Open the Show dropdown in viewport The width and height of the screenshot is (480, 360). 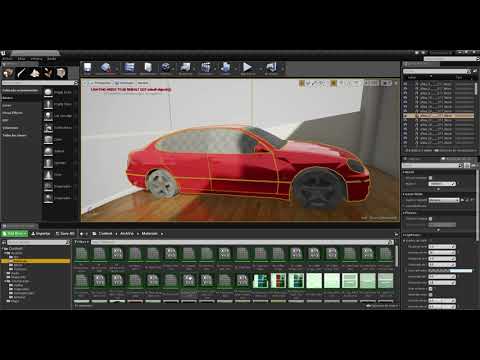pos(143,83)
